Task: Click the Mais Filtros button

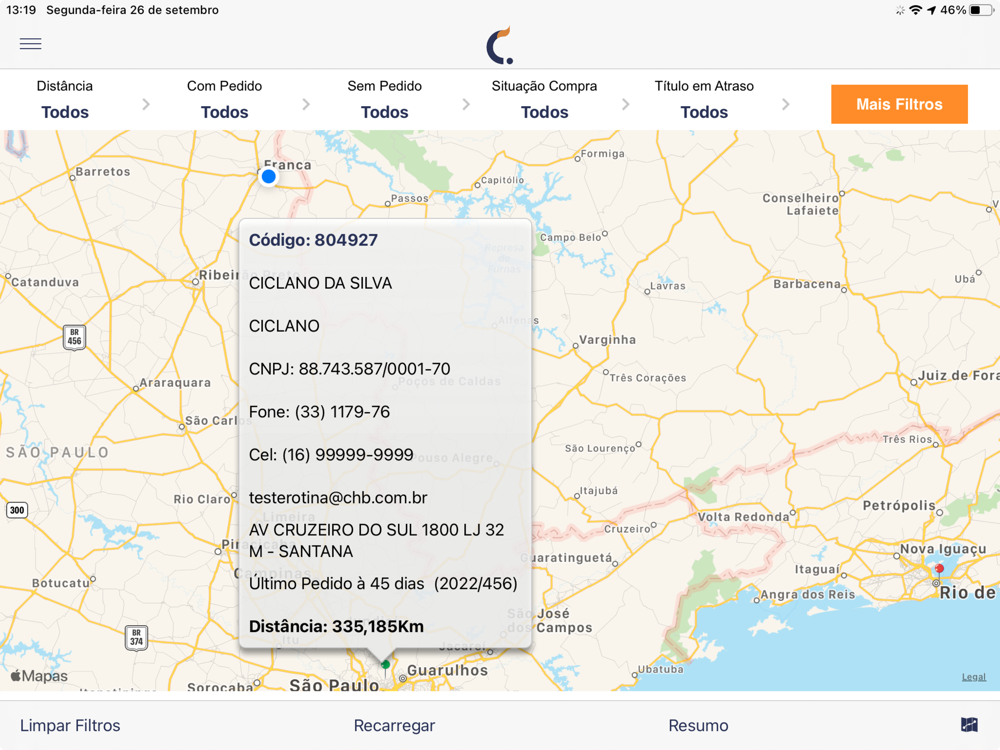Action: coord(899,104)
